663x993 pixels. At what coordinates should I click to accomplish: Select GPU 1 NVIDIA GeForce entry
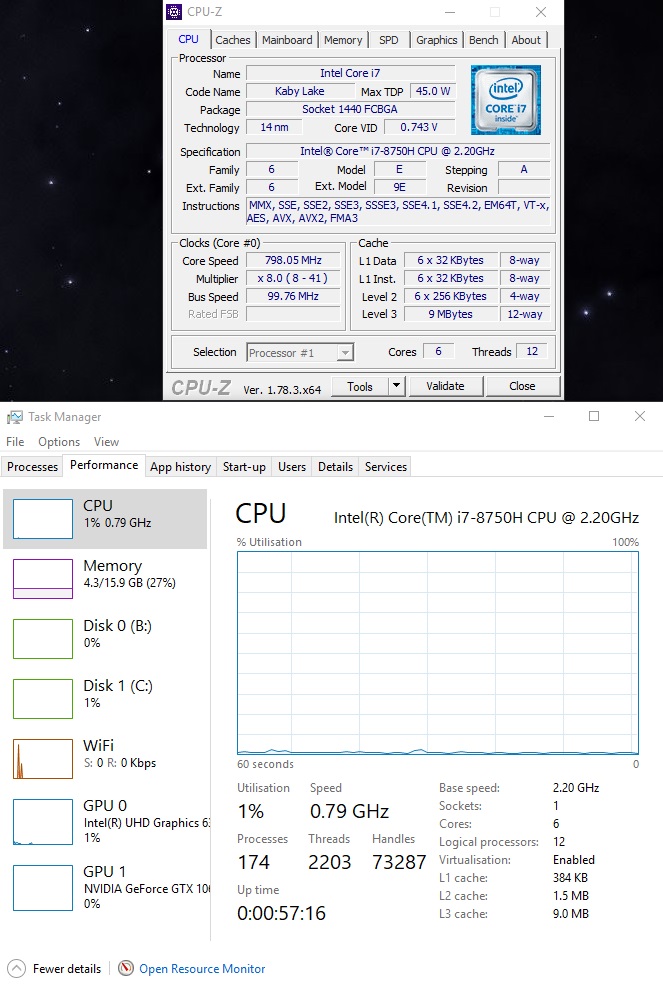click(x=105, y=887)
